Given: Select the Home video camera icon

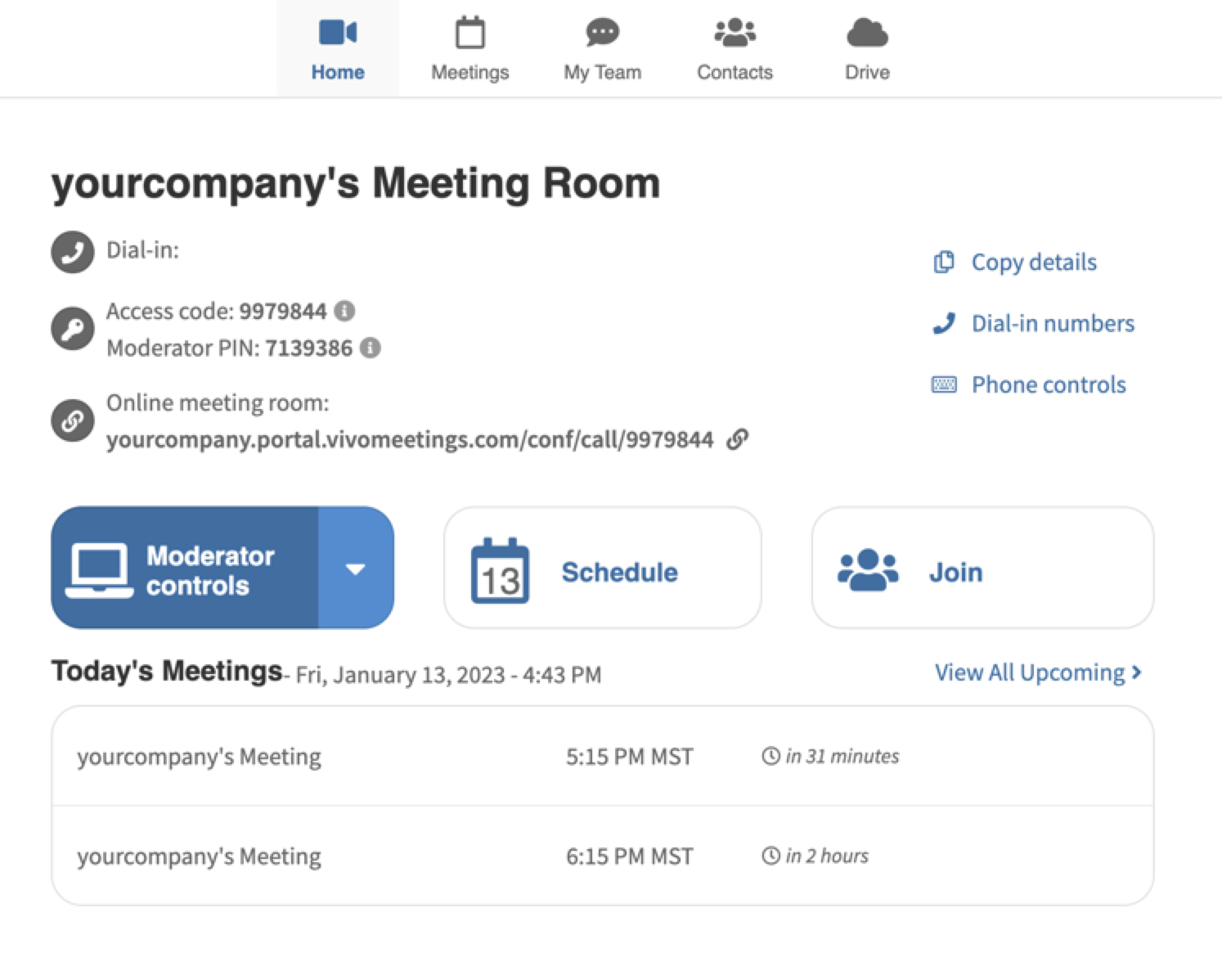Looking at the screenshot, I should tap(338, 32).
